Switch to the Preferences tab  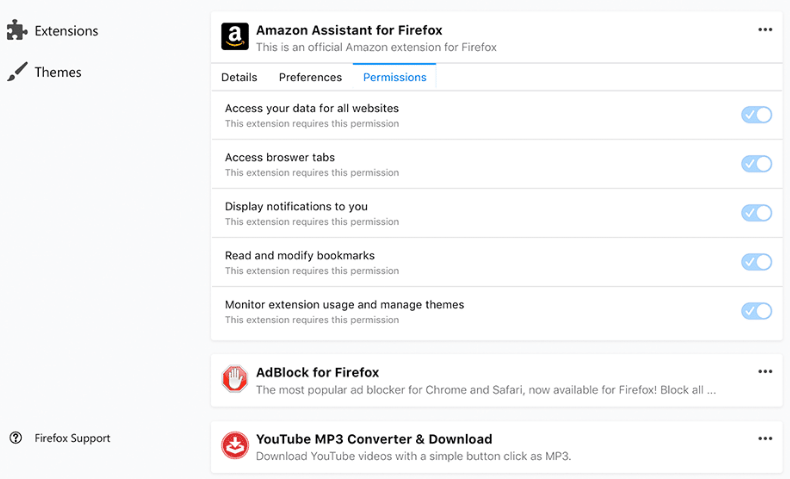click(x=310, y=77)
